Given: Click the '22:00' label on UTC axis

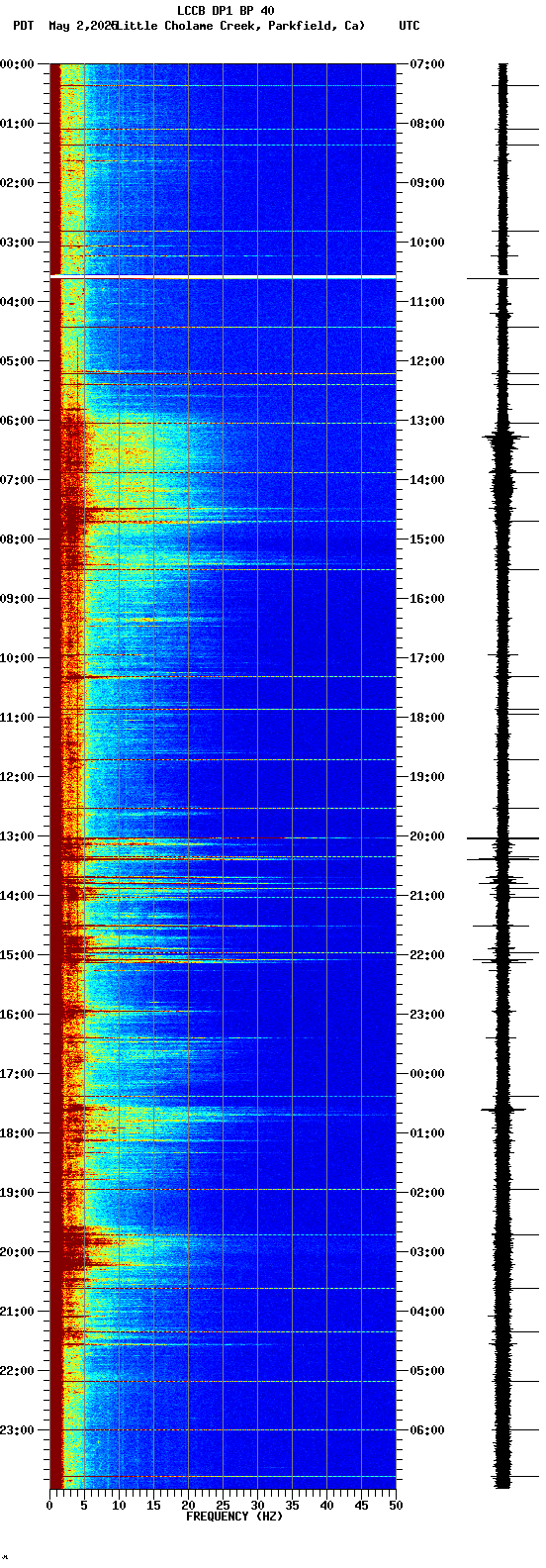Looking at the screenshot, I should click(427, 955).
